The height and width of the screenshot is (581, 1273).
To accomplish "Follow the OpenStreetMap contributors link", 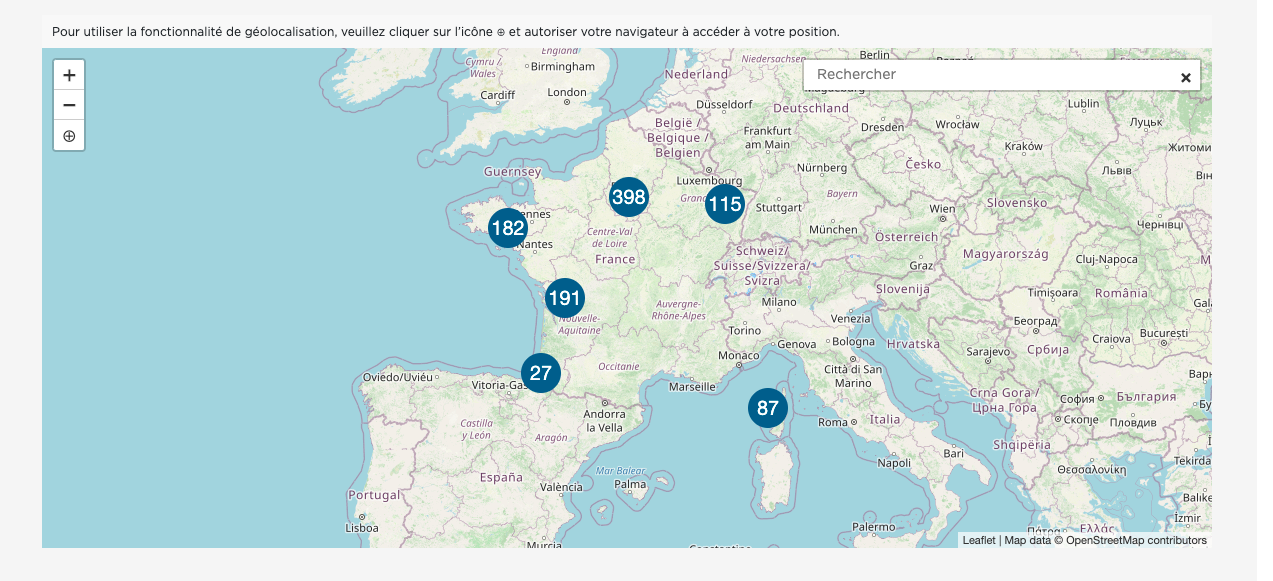I will [x=1136, y=541].
